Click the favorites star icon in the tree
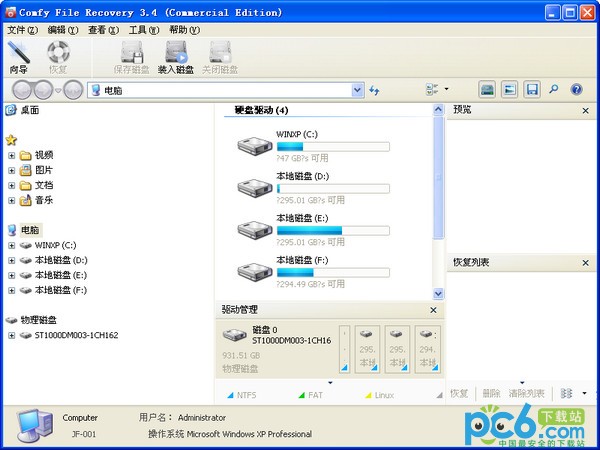This screenshot has width=600, height=450. pos(11,140)
